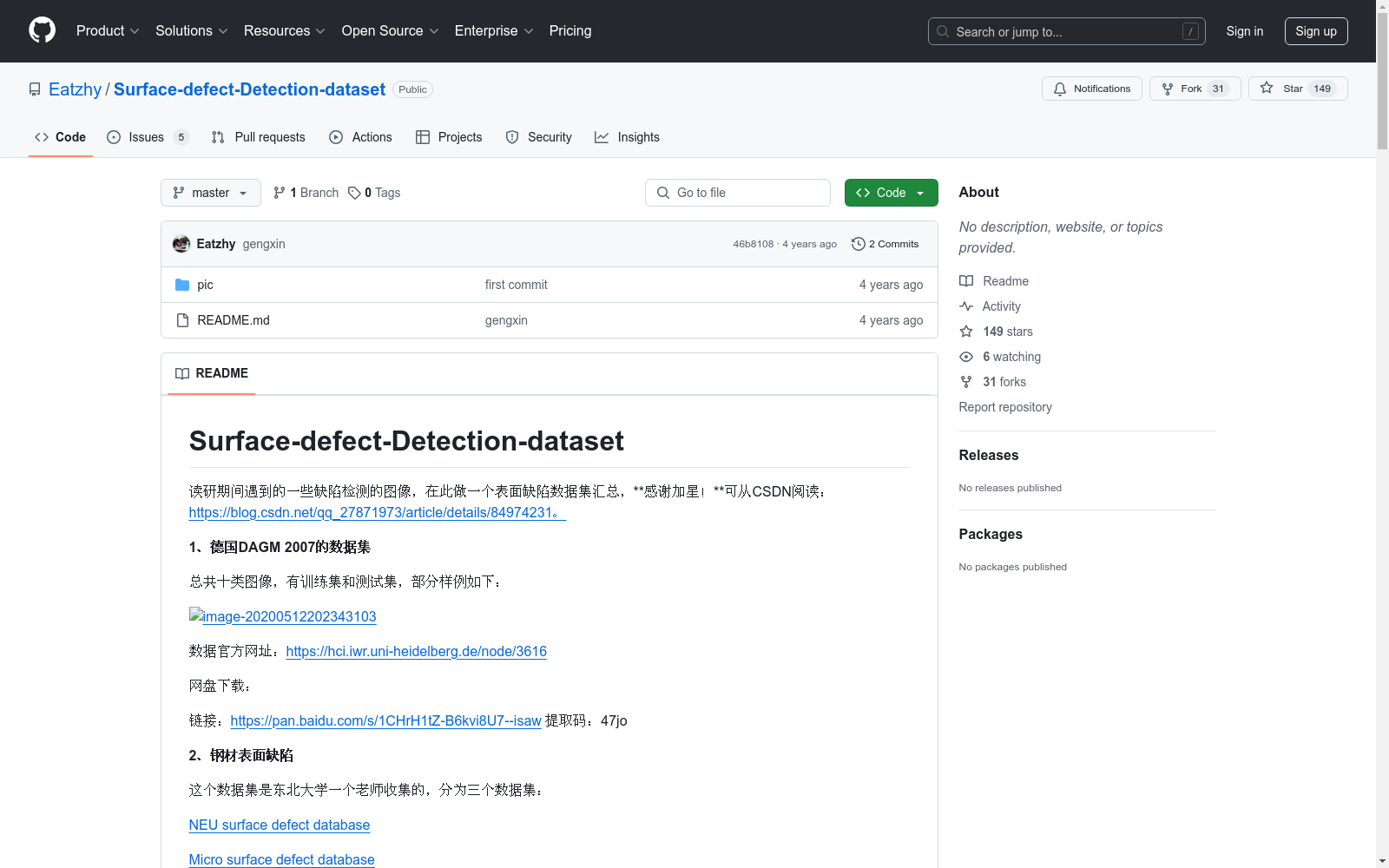Open the Actions tab

[x=372, y=137]
